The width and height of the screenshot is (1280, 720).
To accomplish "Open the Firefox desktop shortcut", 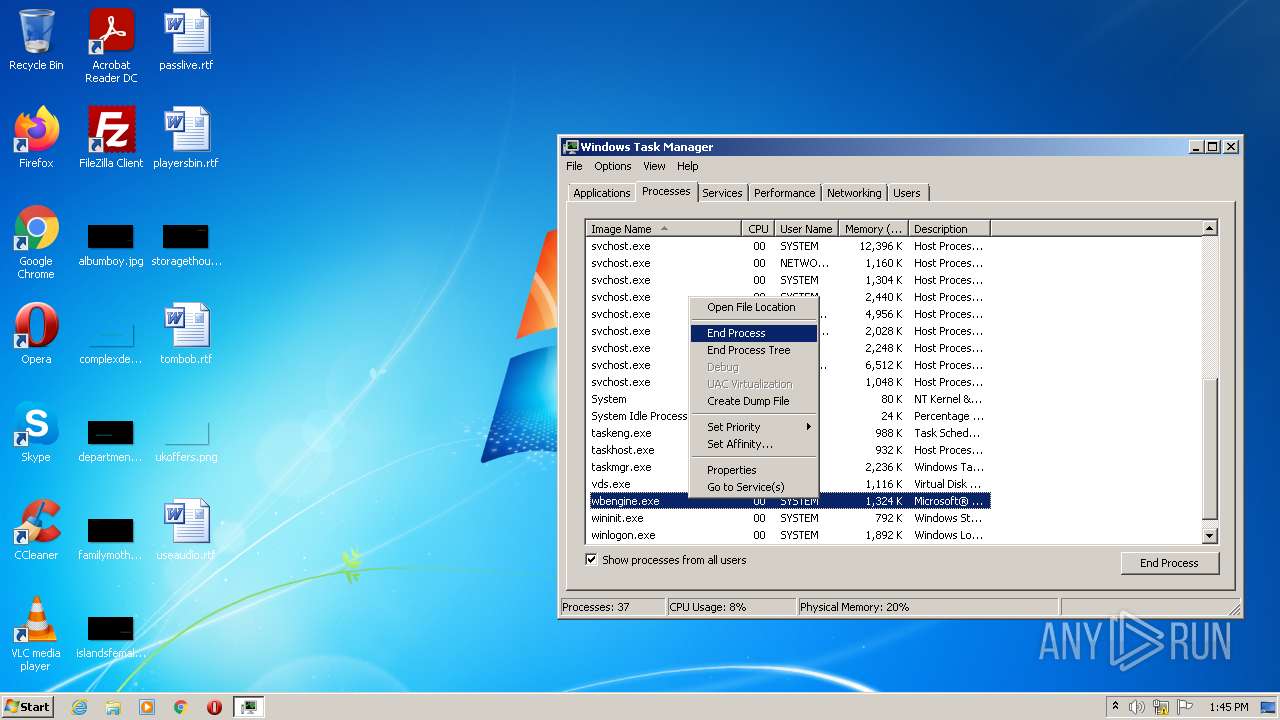I will (x=36, y=138).
